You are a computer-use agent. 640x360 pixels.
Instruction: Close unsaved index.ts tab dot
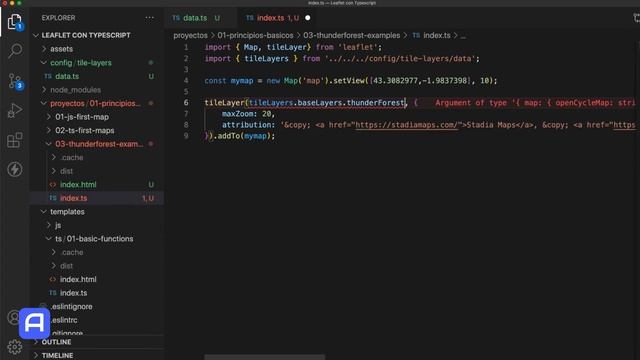pos(308,18)
